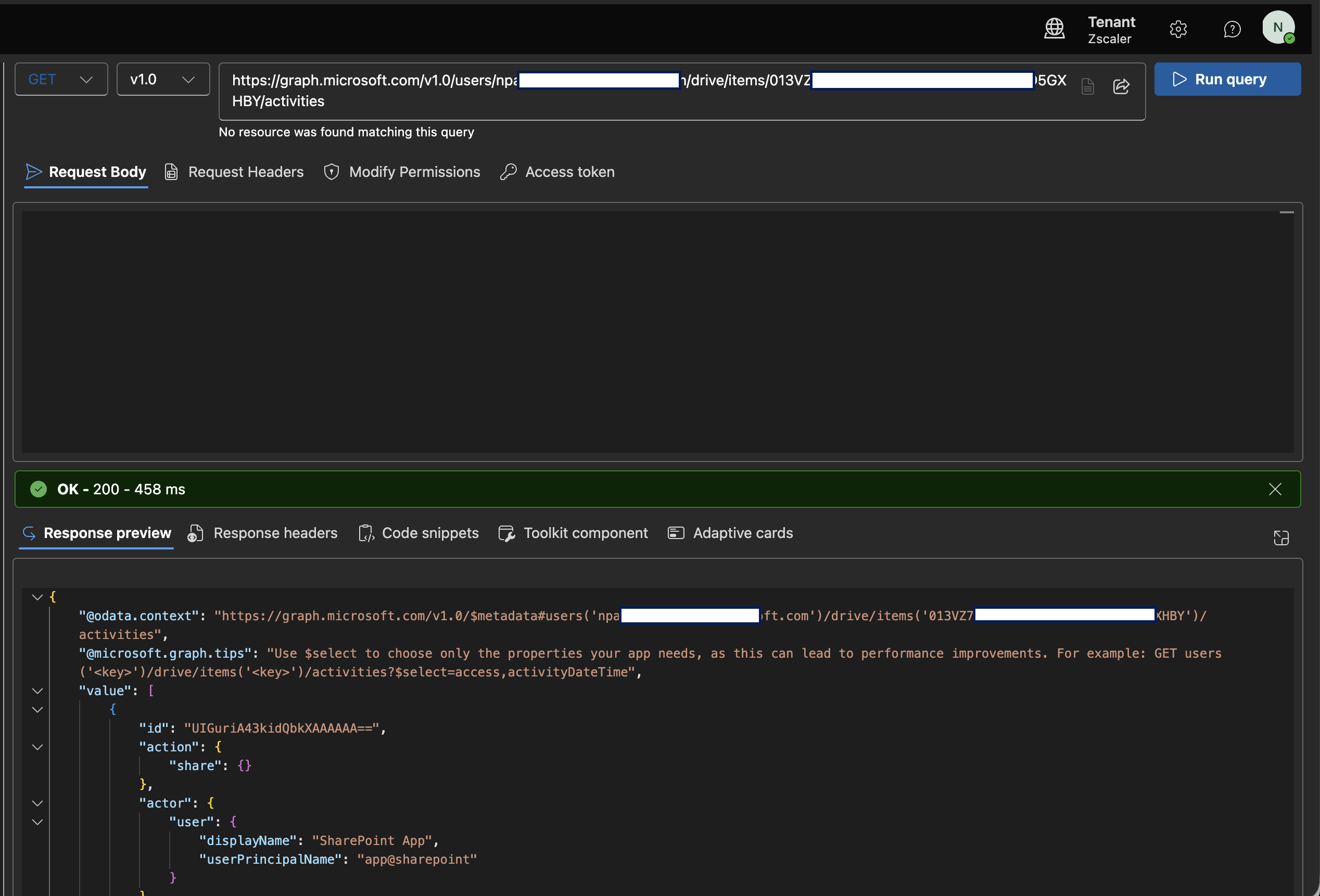1320x896 pixels.
Task: Collapse the root JSON object
Action: coord(37,597)
